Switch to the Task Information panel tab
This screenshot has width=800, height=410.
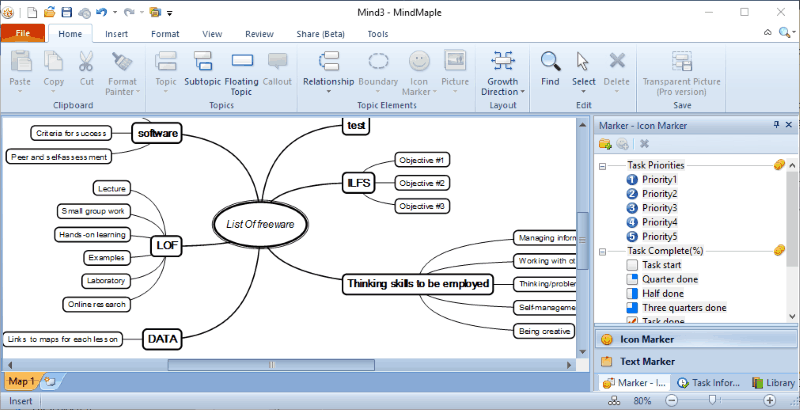point(709,382)
